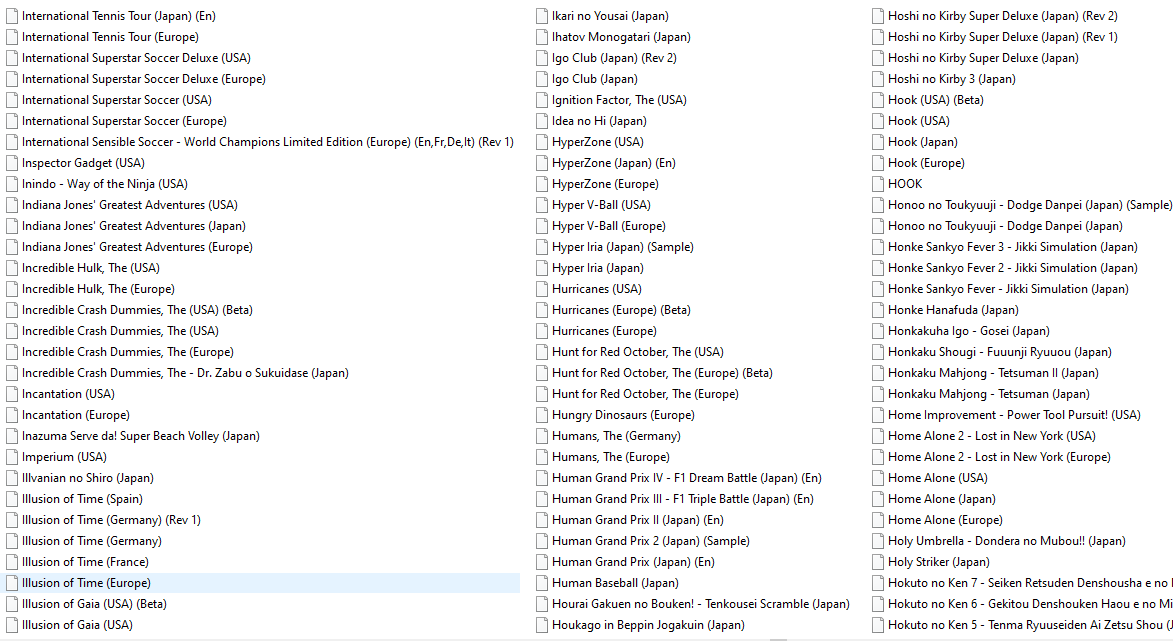The height and width of the screenshot is (641, 1173).
Task: Click the Hungry Dinosaurs (Europe) file icon
Action: tap(542, 415)
